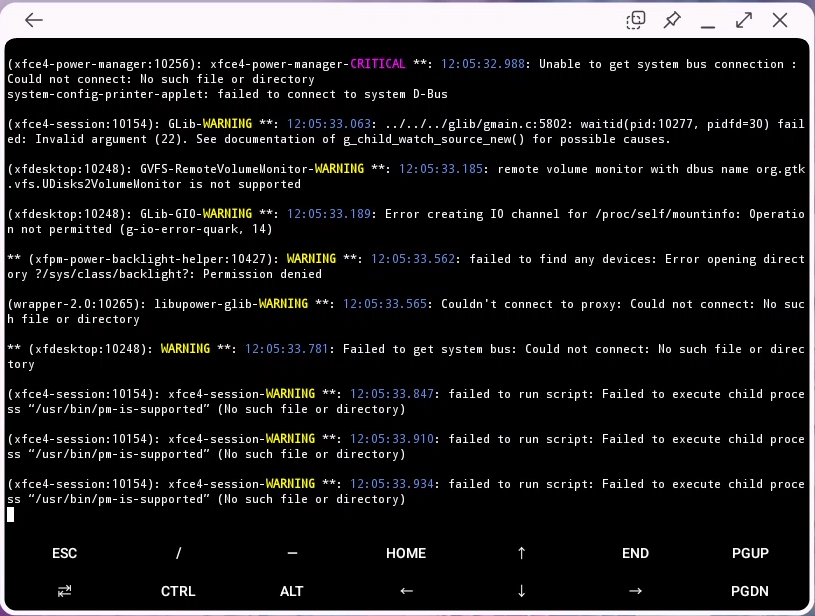Close the terminal window
This screenshot has height=616, width=815.
780,20
